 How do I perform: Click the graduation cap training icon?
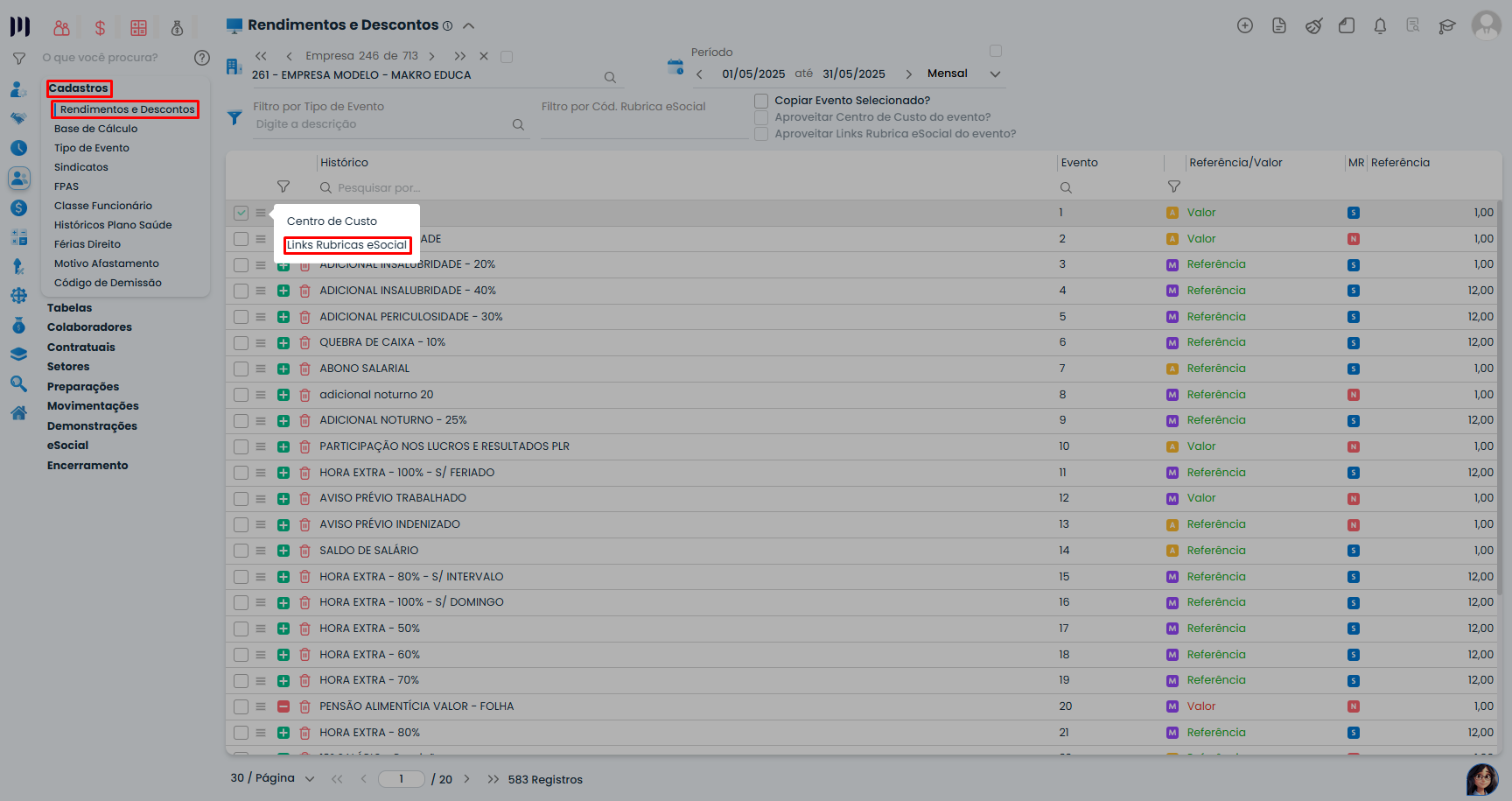1446,26
